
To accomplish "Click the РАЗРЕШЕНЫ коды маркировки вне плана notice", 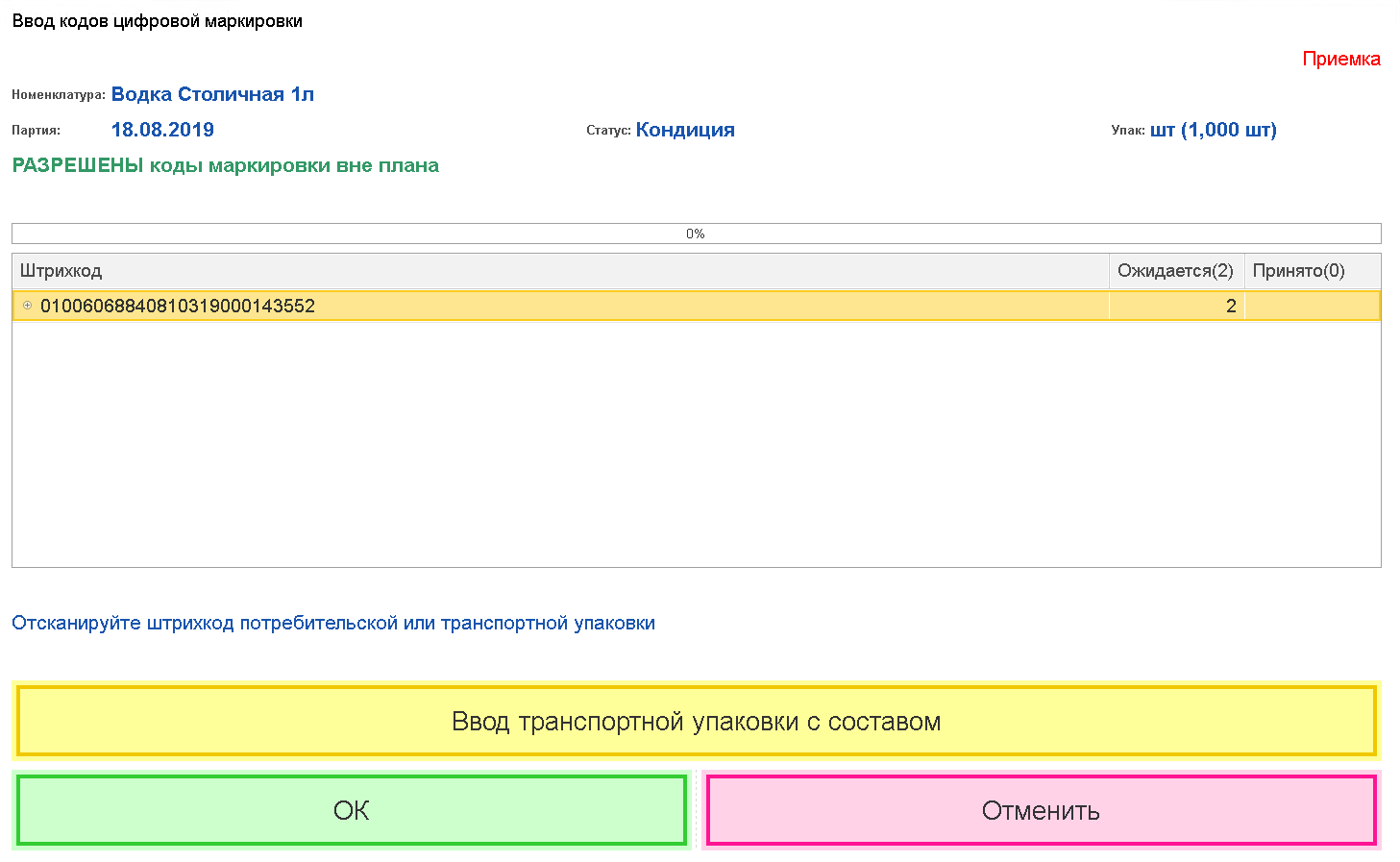I will point(225,165).
